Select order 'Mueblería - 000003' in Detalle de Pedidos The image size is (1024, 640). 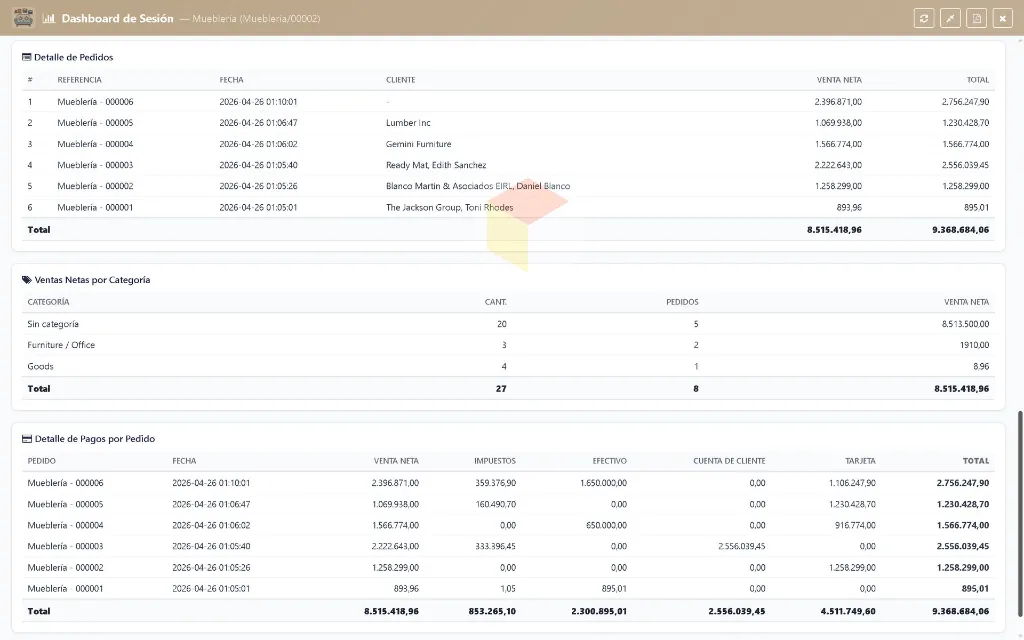click(x=95, y=165)
